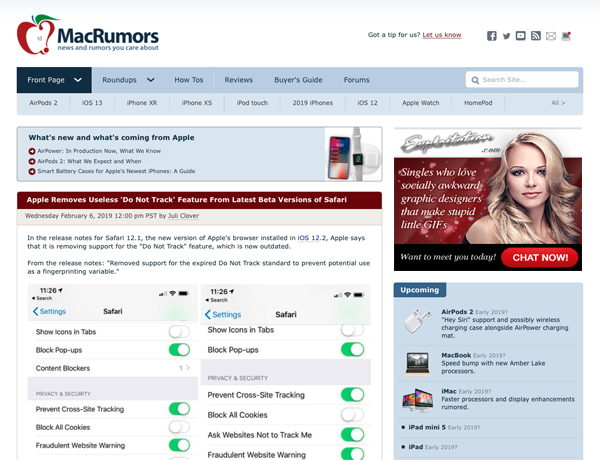
Task: Toggle Prevent Cross-Site Tracking in right screenshot
Action: (x=352, y=395)
